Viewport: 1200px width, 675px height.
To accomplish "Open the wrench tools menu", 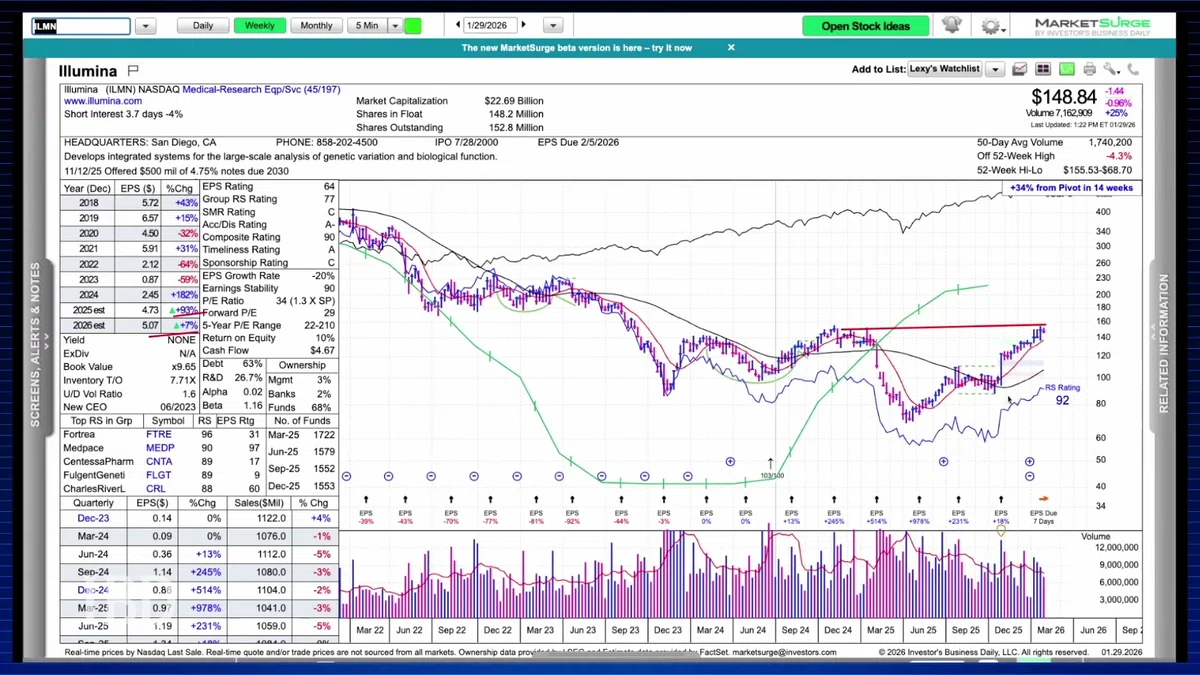I will (x=1111, y=70).
